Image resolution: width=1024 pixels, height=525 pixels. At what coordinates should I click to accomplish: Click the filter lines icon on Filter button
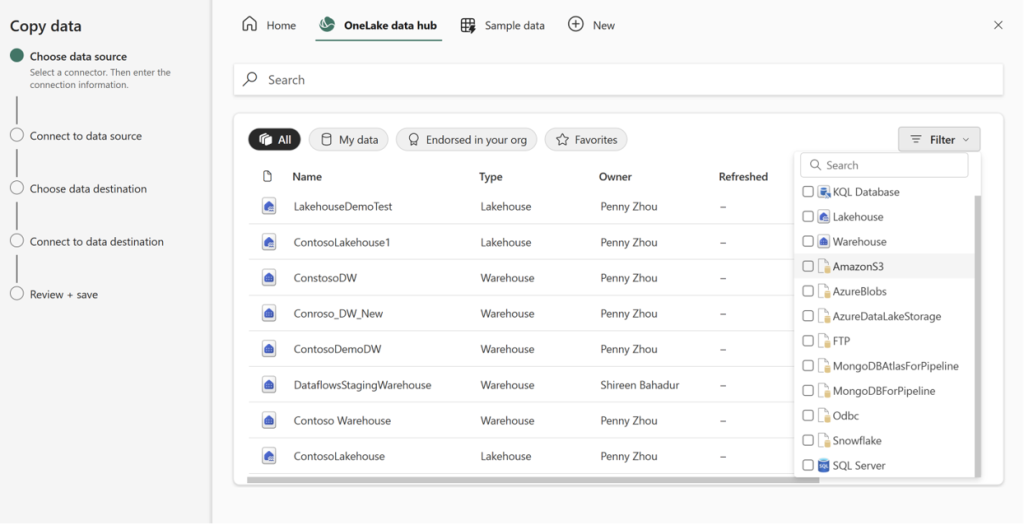coord(916,140)
